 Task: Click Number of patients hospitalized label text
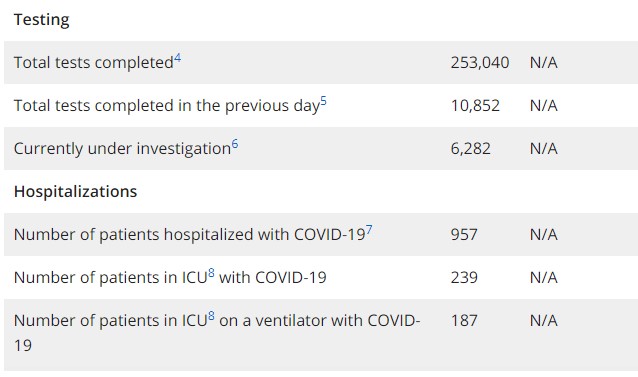point(189,235)
